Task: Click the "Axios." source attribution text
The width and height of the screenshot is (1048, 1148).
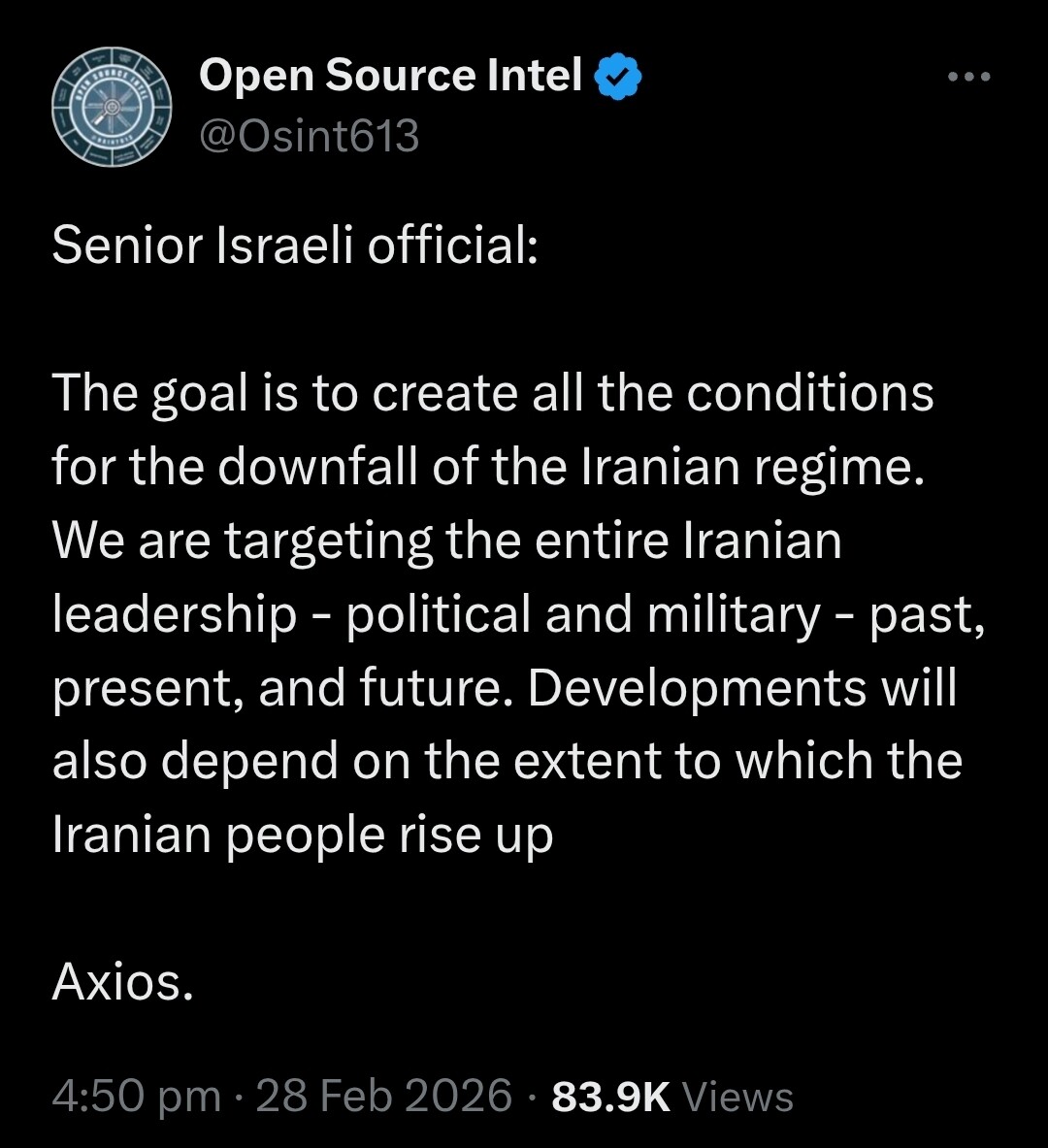Action: 122,982
